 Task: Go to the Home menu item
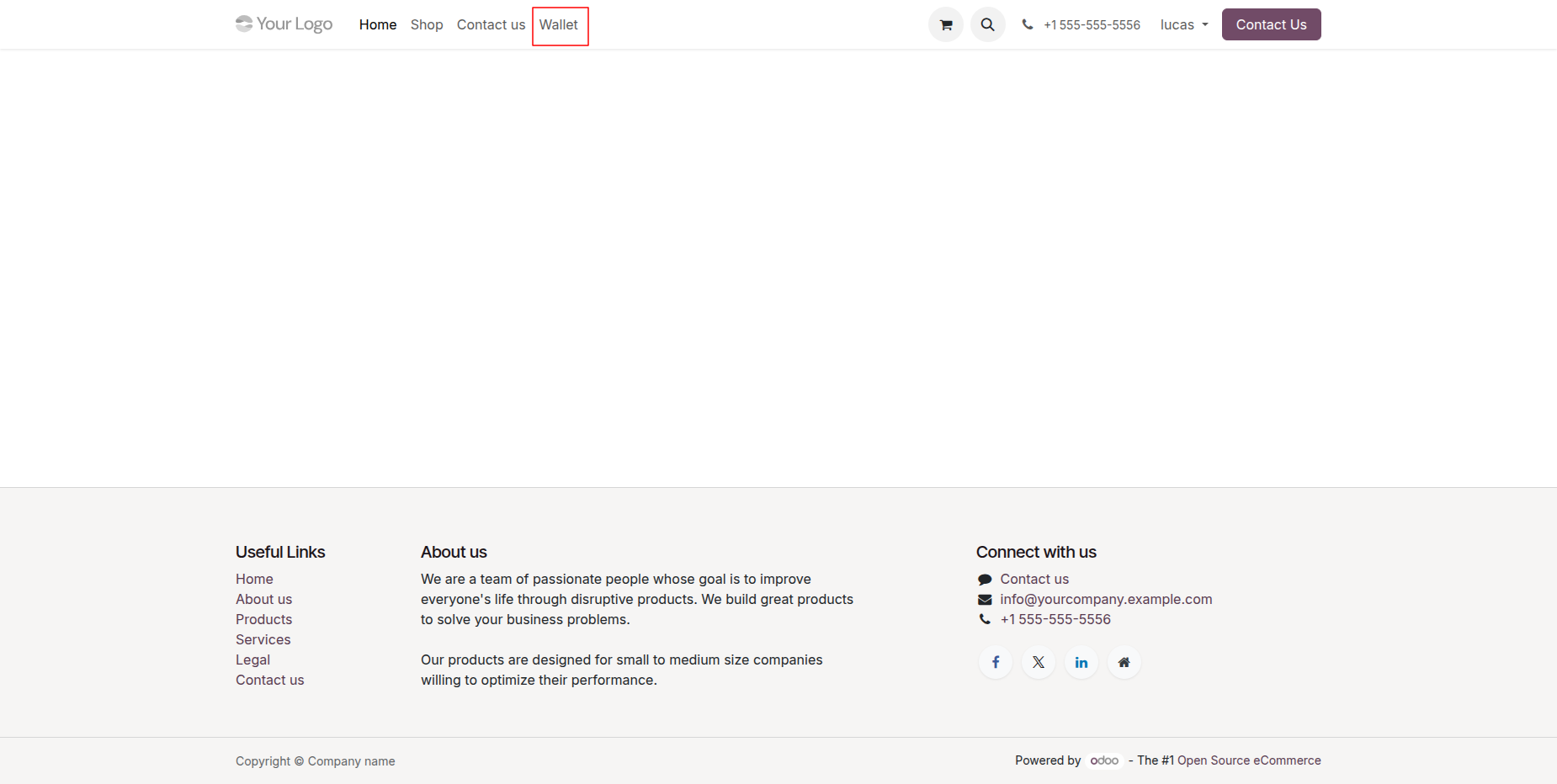pos(378,24)
